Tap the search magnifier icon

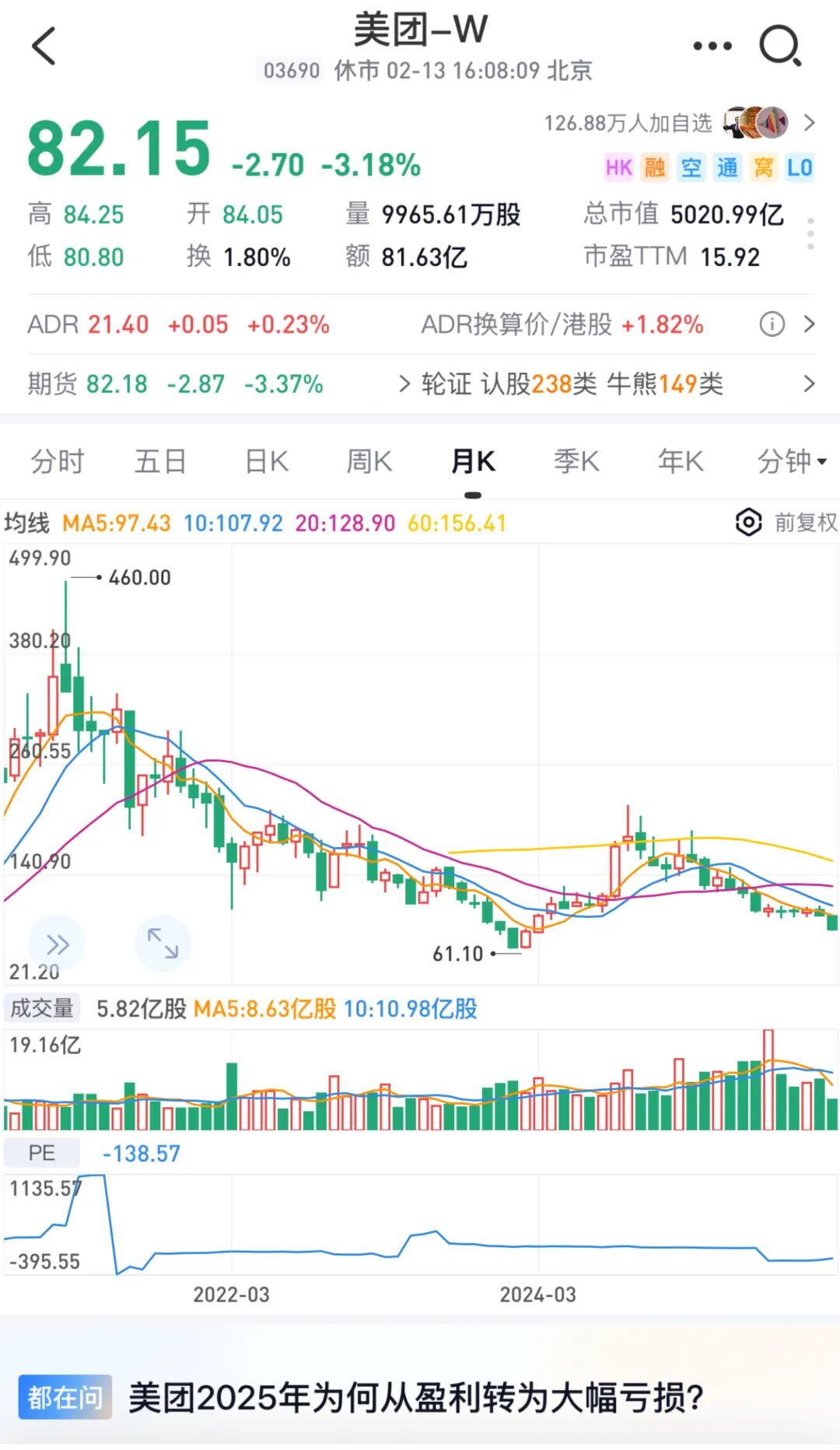pos(779,47)
